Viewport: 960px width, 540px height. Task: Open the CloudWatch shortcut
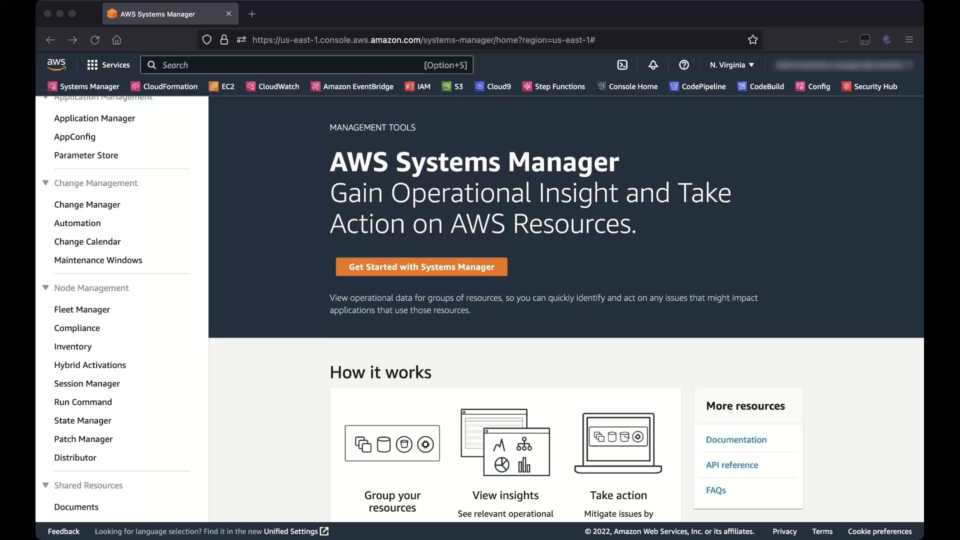pos(272,86)
